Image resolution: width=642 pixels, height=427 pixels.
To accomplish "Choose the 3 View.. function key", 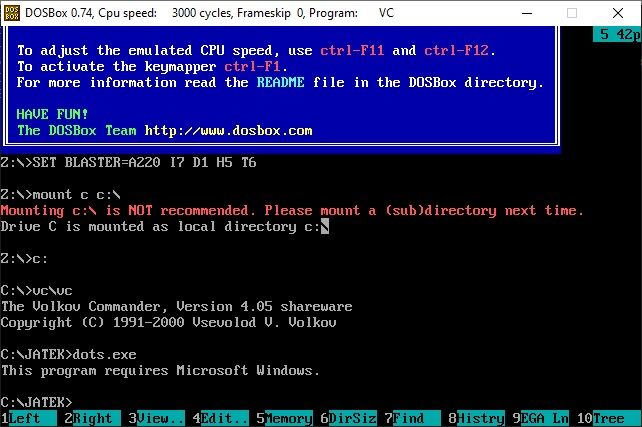I will click(x=156, y=418).
